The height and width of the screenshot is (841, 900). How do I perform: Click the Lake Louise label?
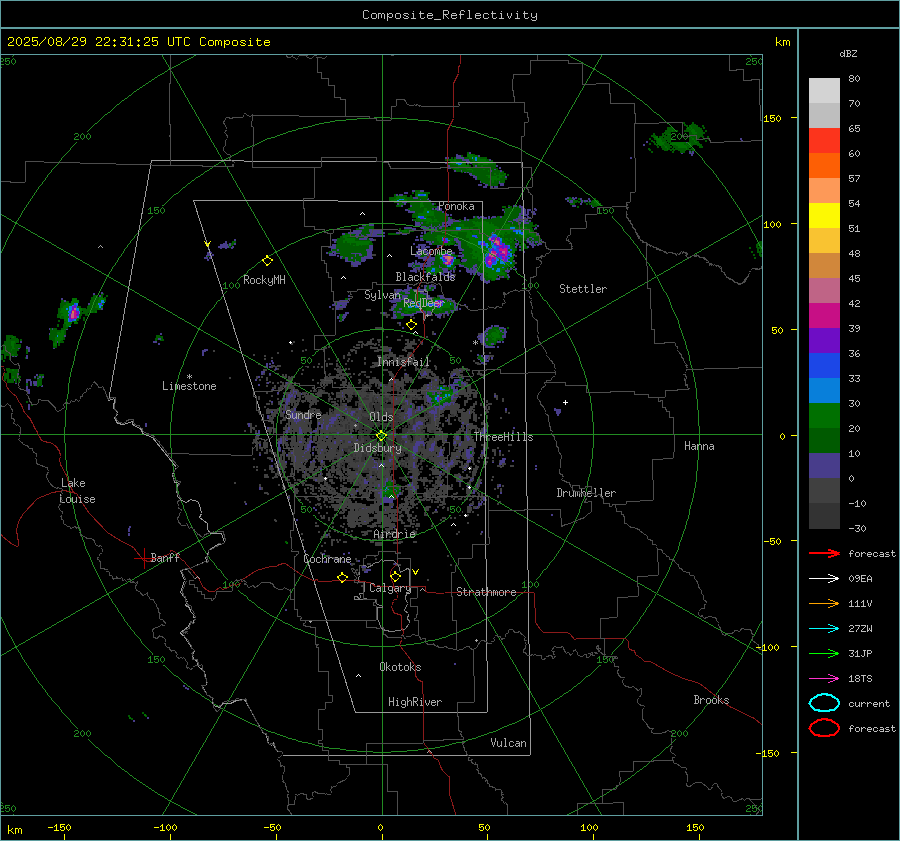pyautogui.click(x=77, y=491)
